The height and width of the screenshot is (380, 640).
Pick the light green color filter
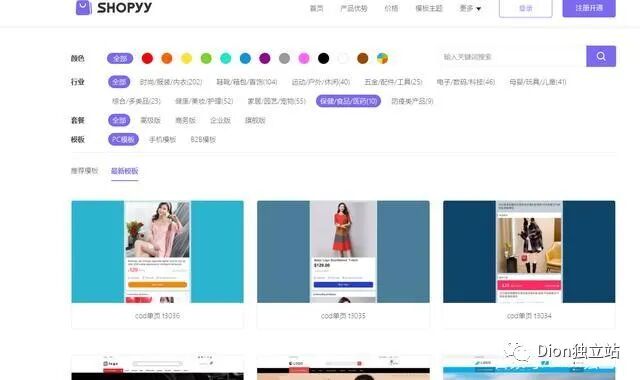point(206,58)
